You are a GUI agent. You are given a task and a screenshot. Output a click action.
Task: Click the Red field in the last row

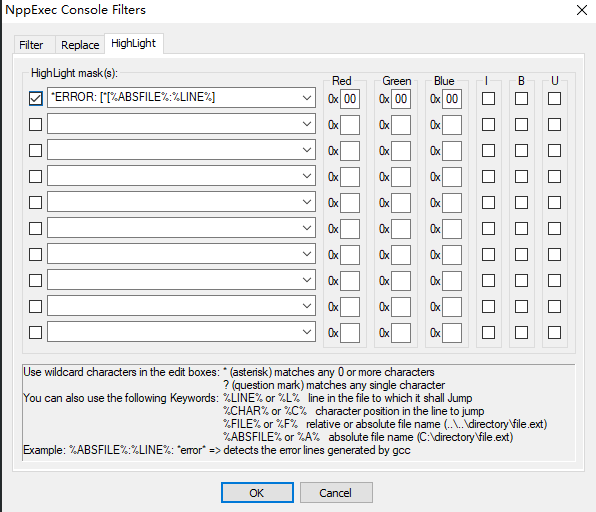coord(350,333)
